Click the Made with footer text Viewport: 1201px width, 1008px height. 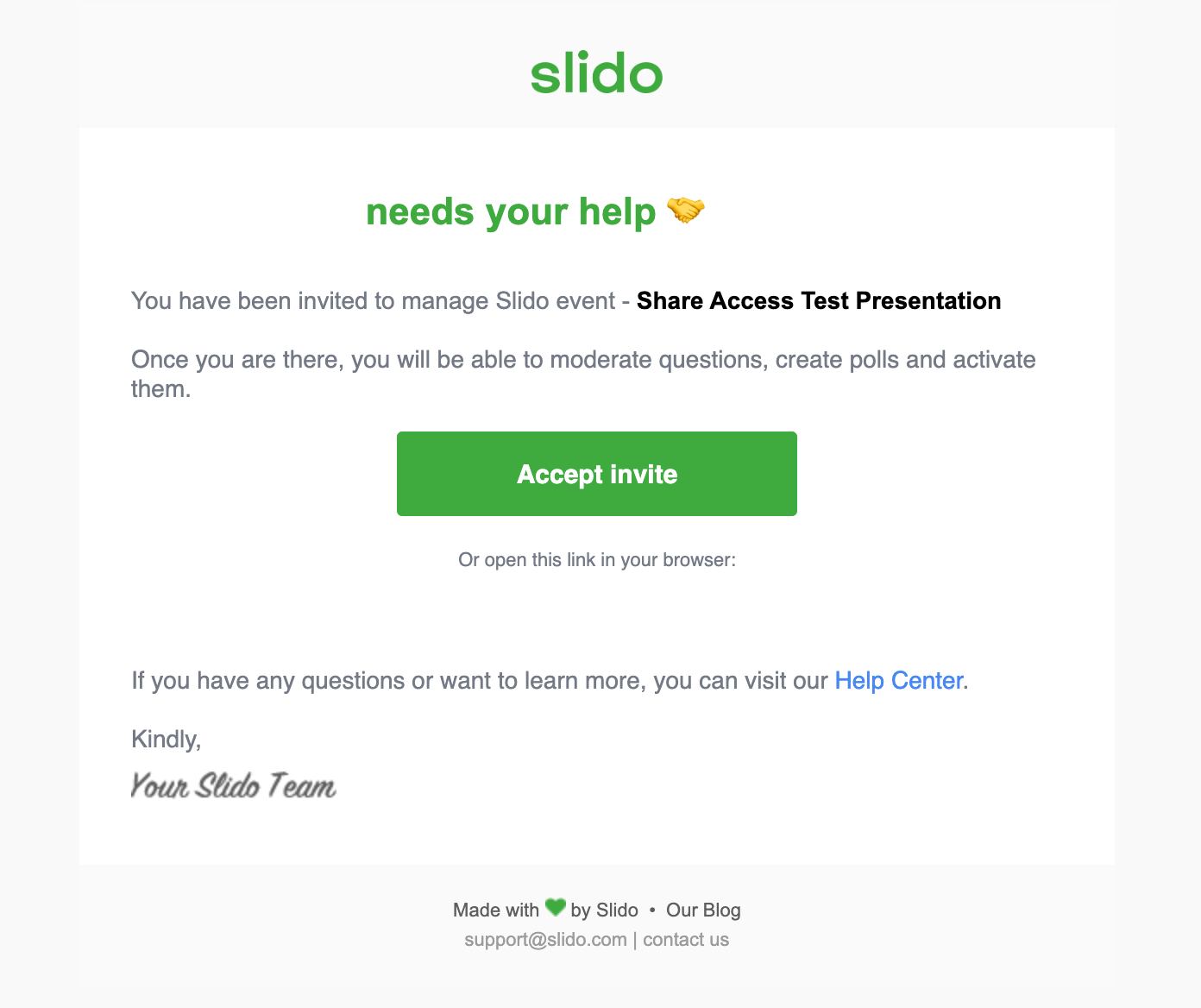click(x=496, y=910)
